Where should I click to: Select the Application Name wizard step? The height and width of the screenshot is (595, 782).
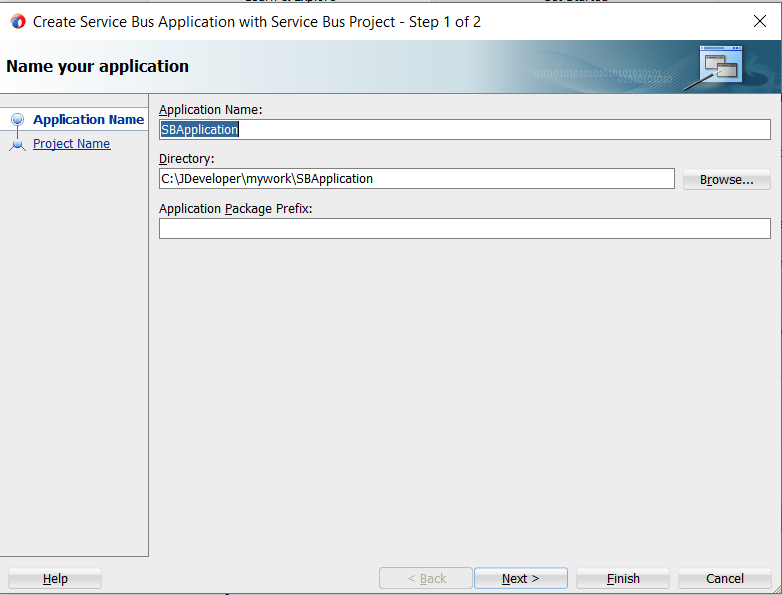point(88,120)
